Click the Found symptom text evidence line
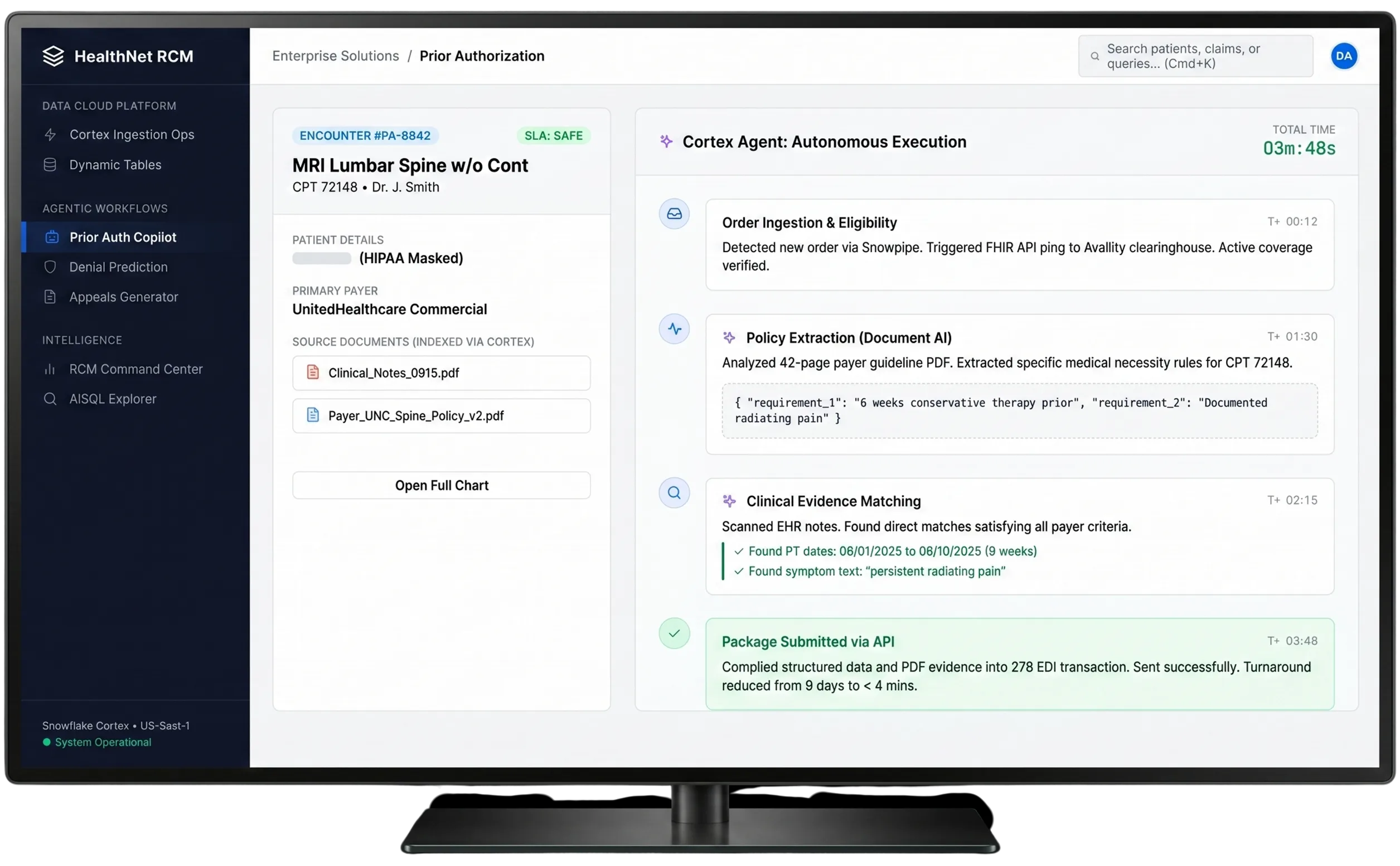The height and width of the screenshot is (866, 1400). coord(876,572)
